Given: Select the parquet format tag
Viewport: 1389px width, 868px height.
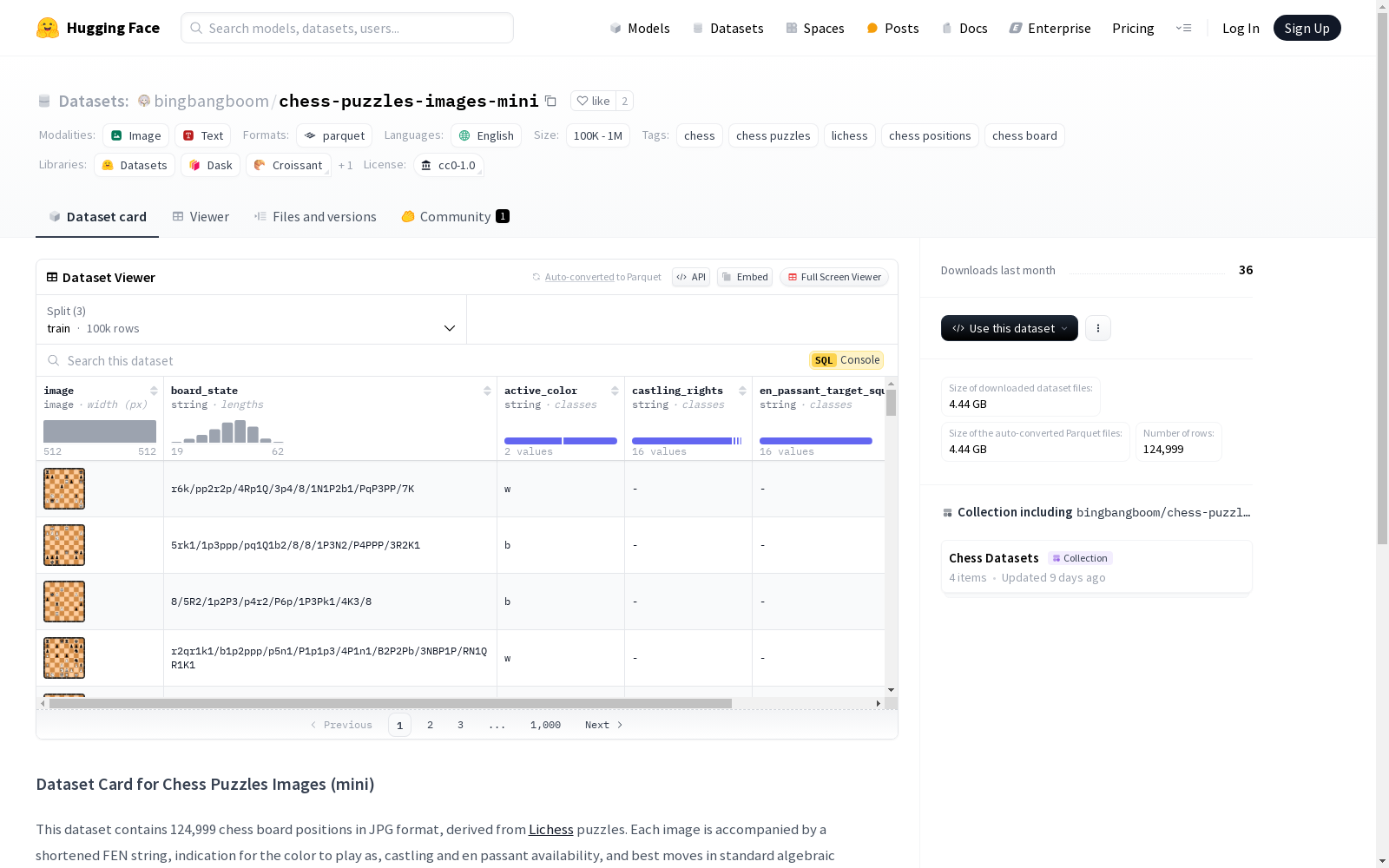Looking at the screenshot, I should point(334,135).
